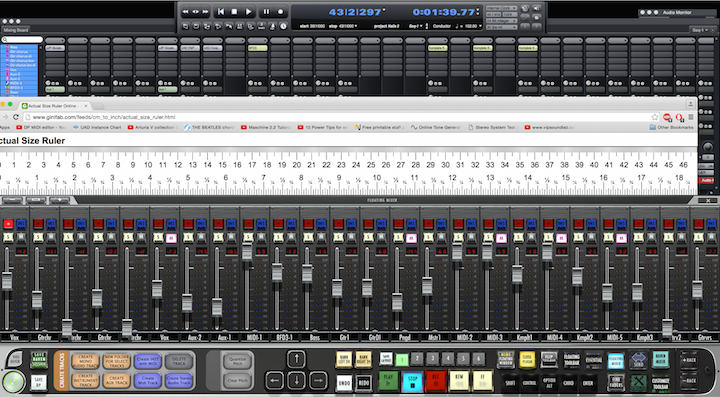The height and width of the screenshot is (397, 720).
Task: Click Create Midi Track
Action: click(x=148, y=381)
